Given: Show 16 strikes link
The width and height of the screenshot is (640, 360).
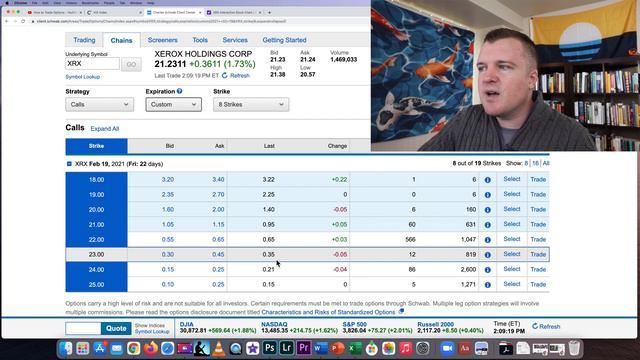Looking at the screenshot, I should [535, 163].
